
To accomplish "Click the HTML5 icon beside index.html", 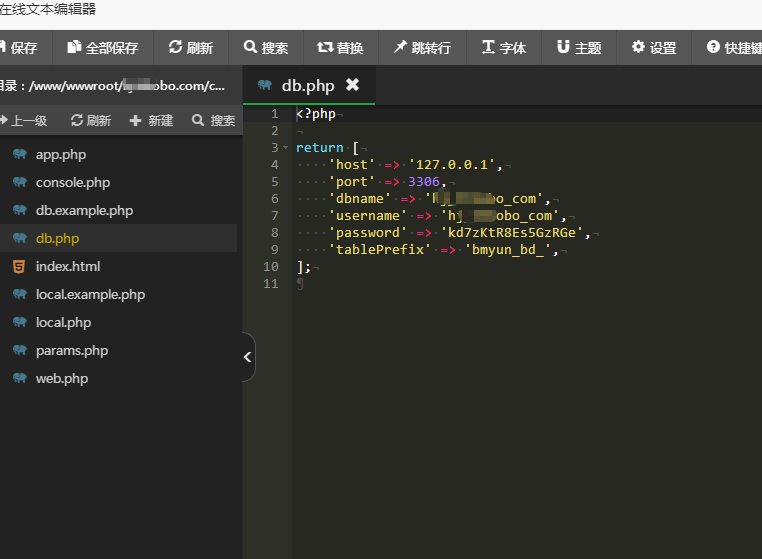I will pos(19,266).
